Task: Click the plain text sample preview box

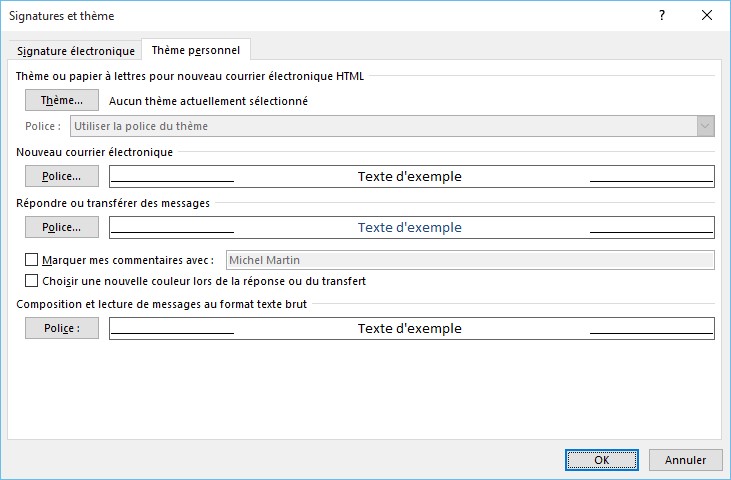Action: coord(411,328)
